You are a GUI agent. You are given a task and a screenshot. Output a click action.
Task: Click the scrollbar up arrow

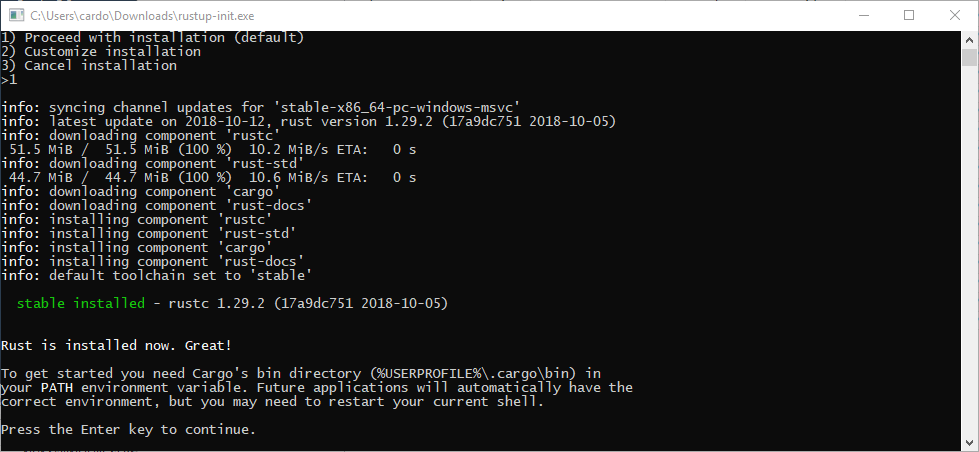point(969,39)
